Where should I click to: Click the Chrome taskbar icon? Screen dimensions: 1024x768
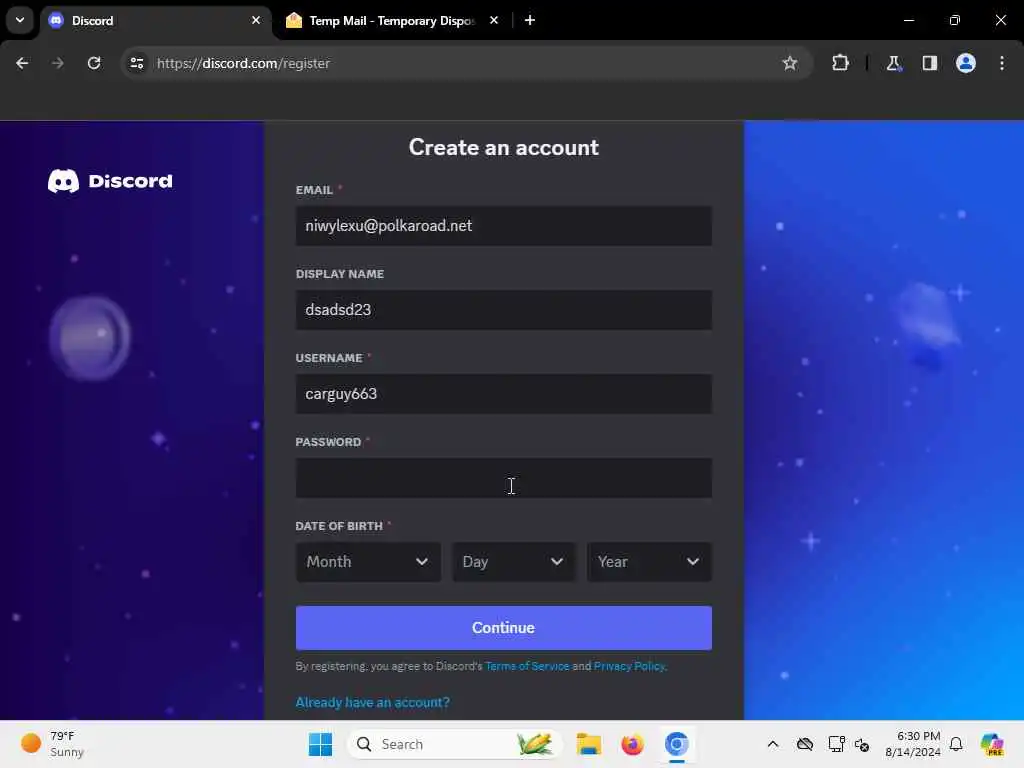(x=677, y=744)
